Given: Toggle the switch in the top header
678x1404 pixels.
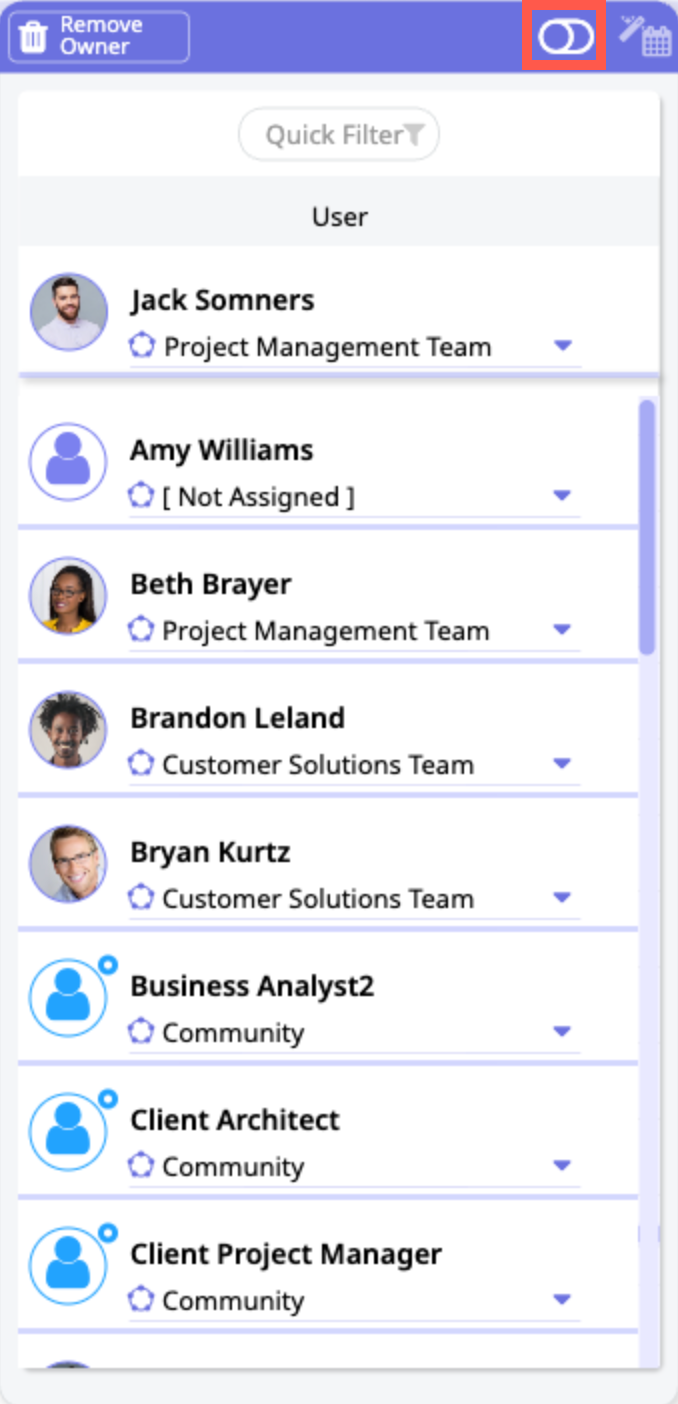Looking at the screenshot, I should 565,37.
